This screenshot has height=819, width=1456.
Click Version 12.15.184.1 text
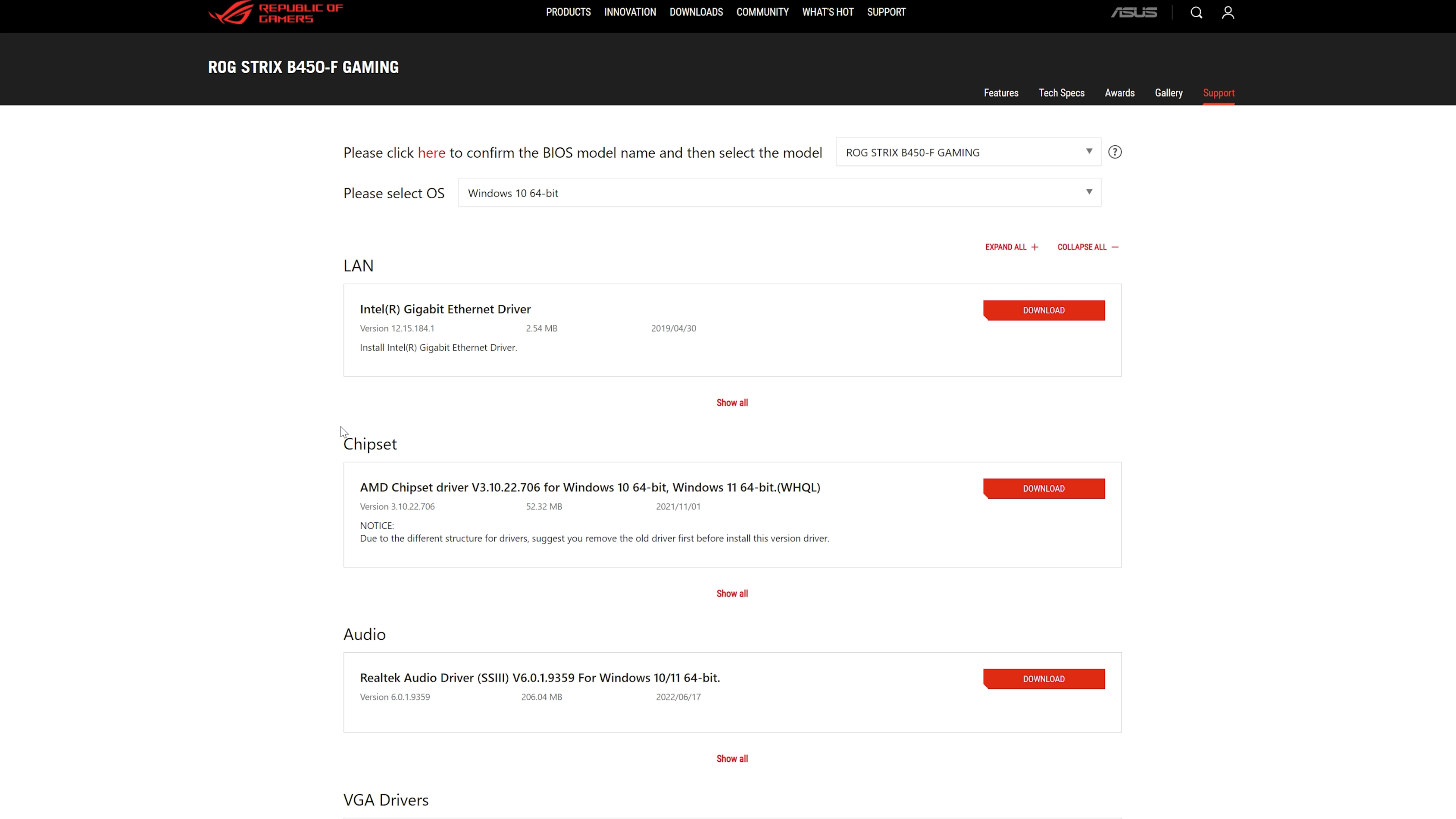click(x=397, y=328)
